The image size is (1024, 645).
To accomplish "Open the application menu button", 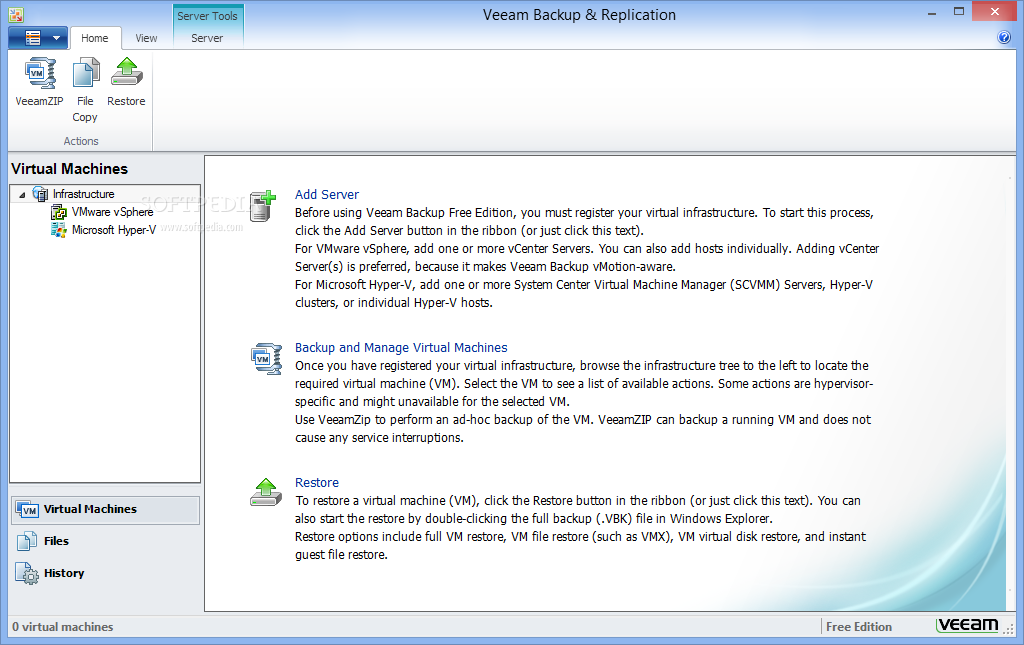I will click(37, 38).
